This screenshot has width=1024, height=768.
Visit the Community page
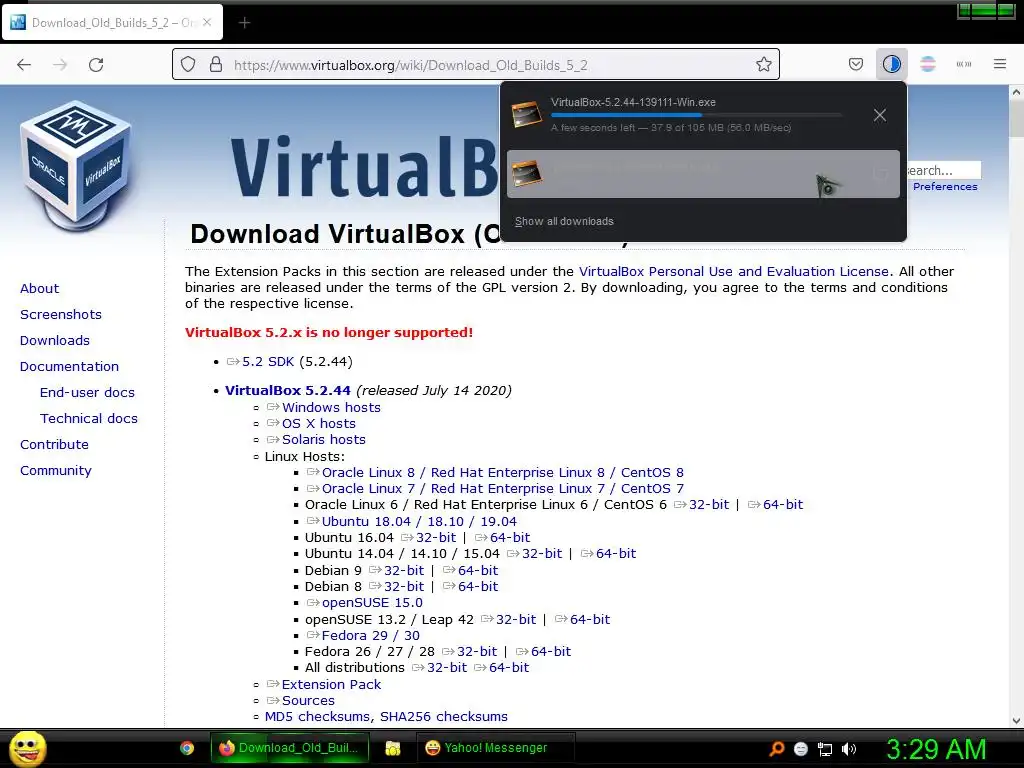pos(56,471)
